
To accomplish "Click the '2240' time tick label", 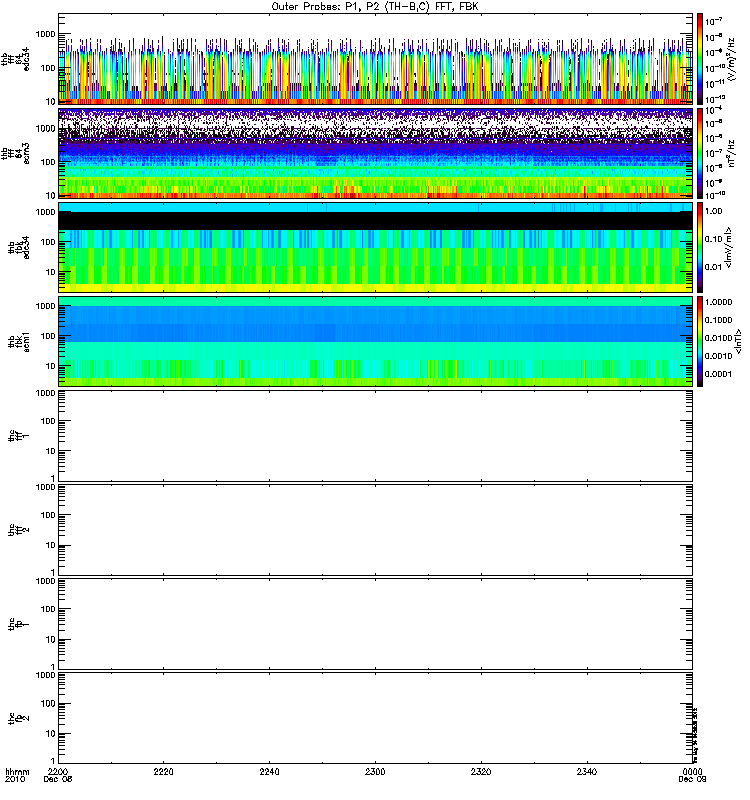I will coord(269,772).
